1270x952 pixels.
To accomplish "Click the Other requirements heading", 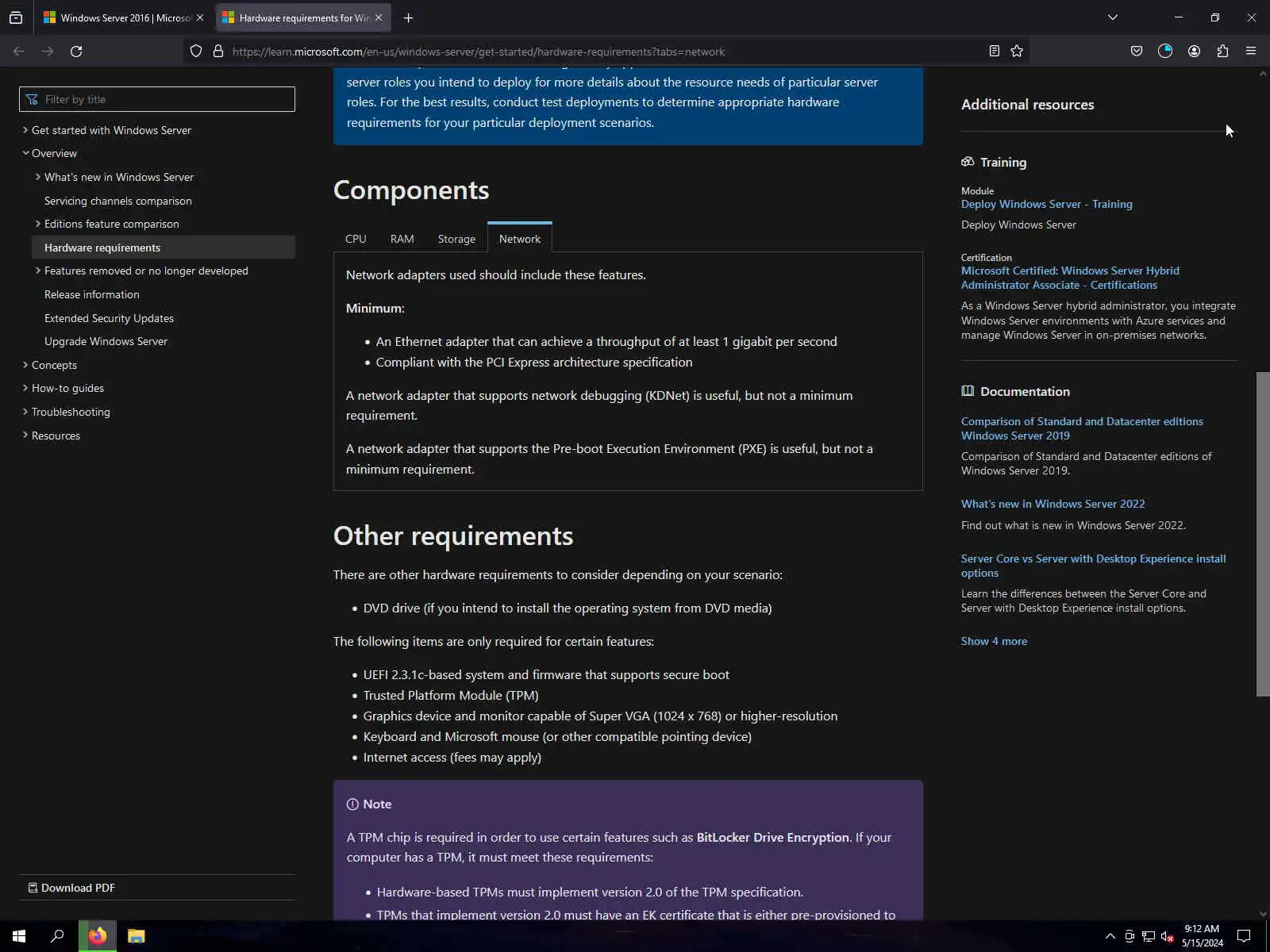I will 453,536.
